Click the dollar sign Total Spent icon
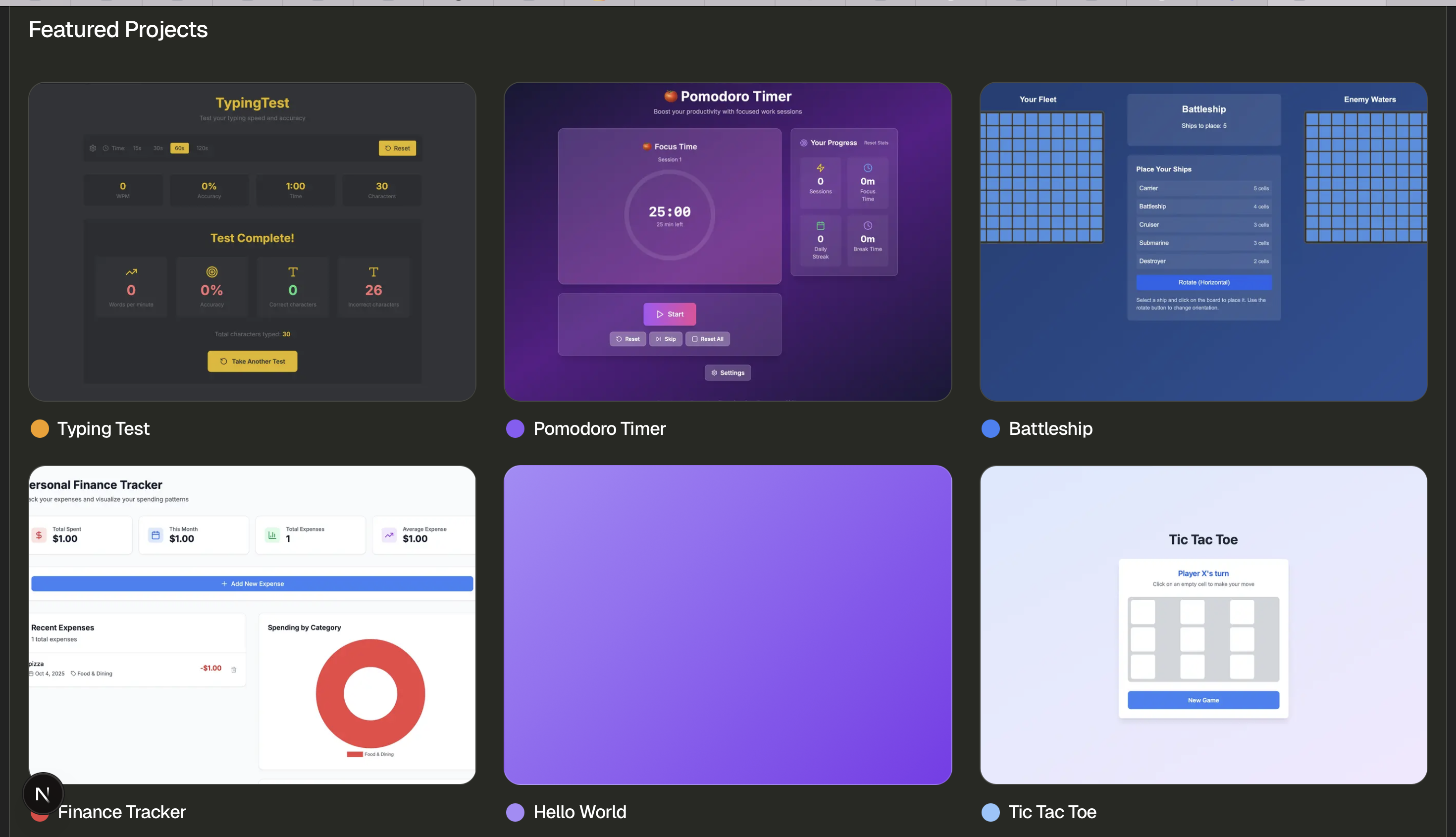This screenshot has width=1456, height=837. tap(39, 535)
